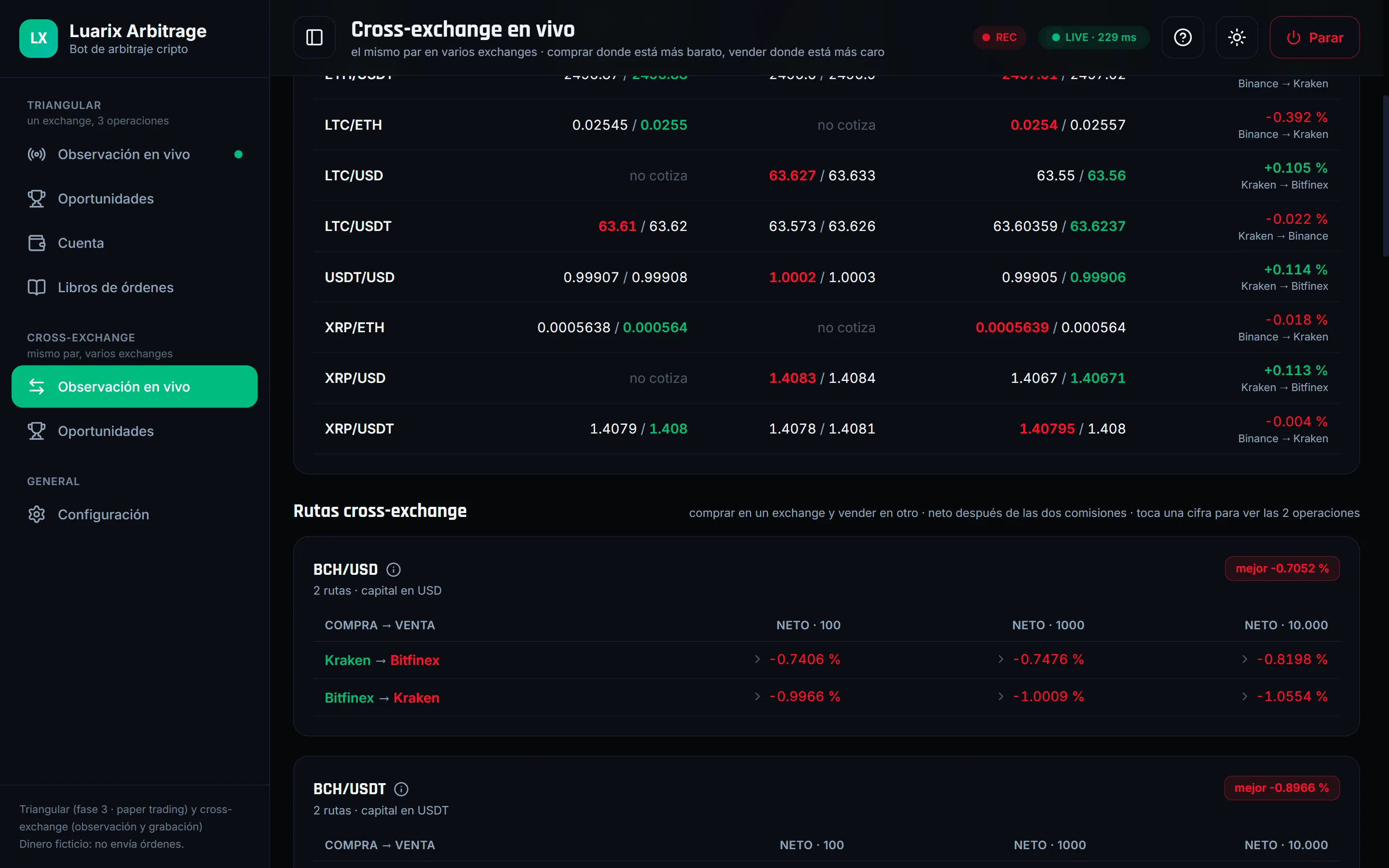Screen dimensions: 1389x868
Task: Open Configuración settings
Action: pyautogui.click(x=134, y=515)
